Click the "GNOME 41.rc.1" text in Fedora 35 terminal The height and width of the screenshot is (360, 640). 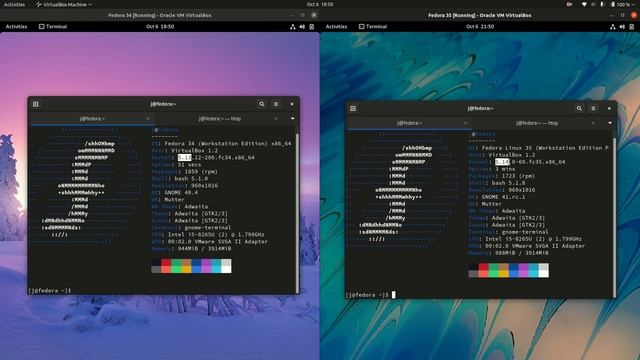(x=503, y=197)
